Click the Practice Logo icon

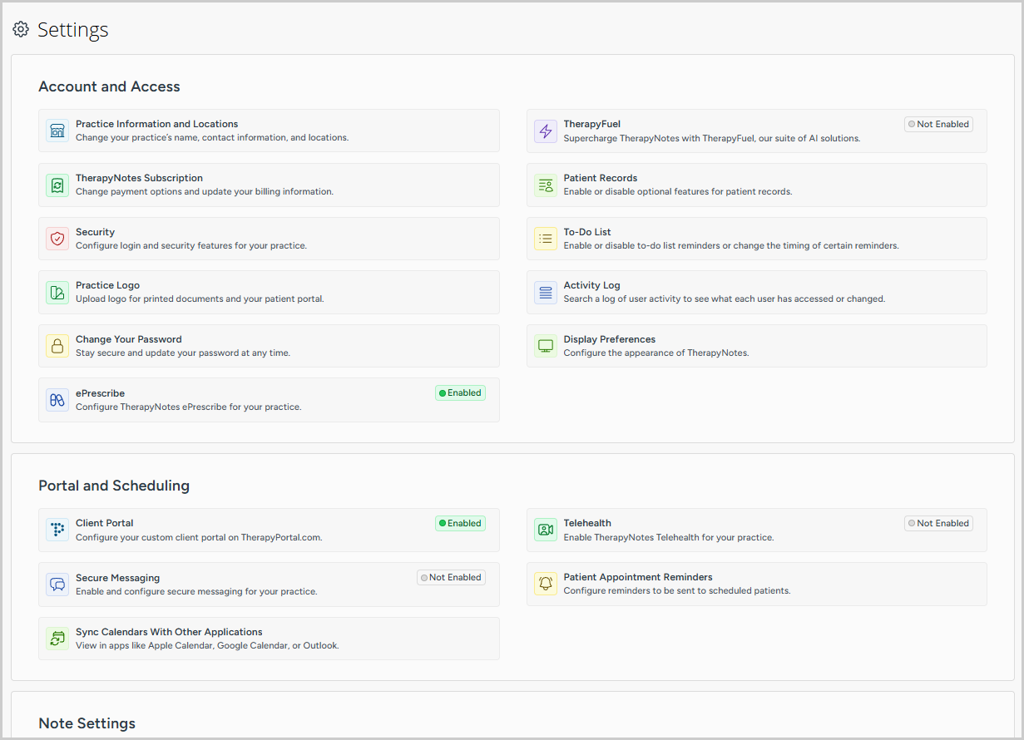tap(57, 292)
